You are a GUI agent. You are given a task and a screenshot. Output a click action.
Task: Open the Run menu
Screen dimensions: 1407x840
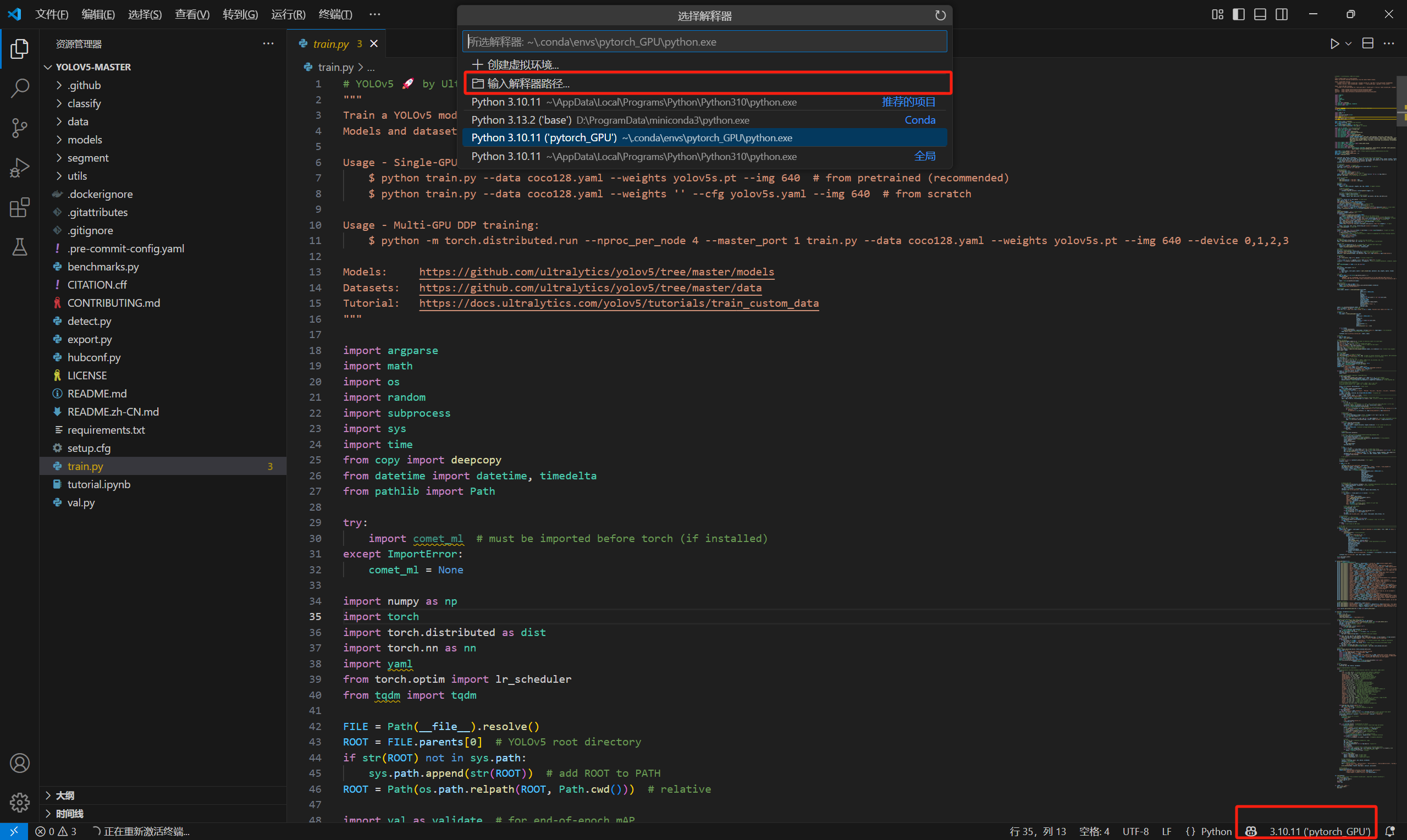click(288, 14)
